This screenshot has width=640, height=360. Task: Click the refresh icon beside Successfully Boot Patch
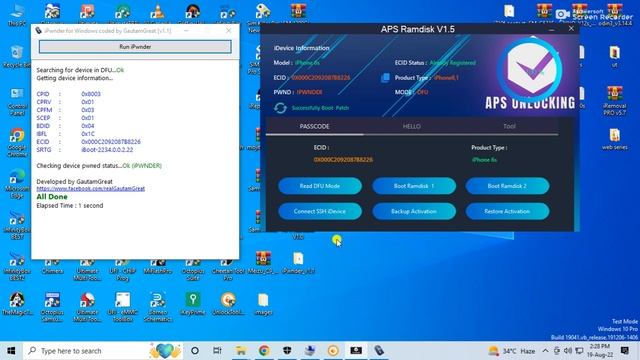click(280, 108)
